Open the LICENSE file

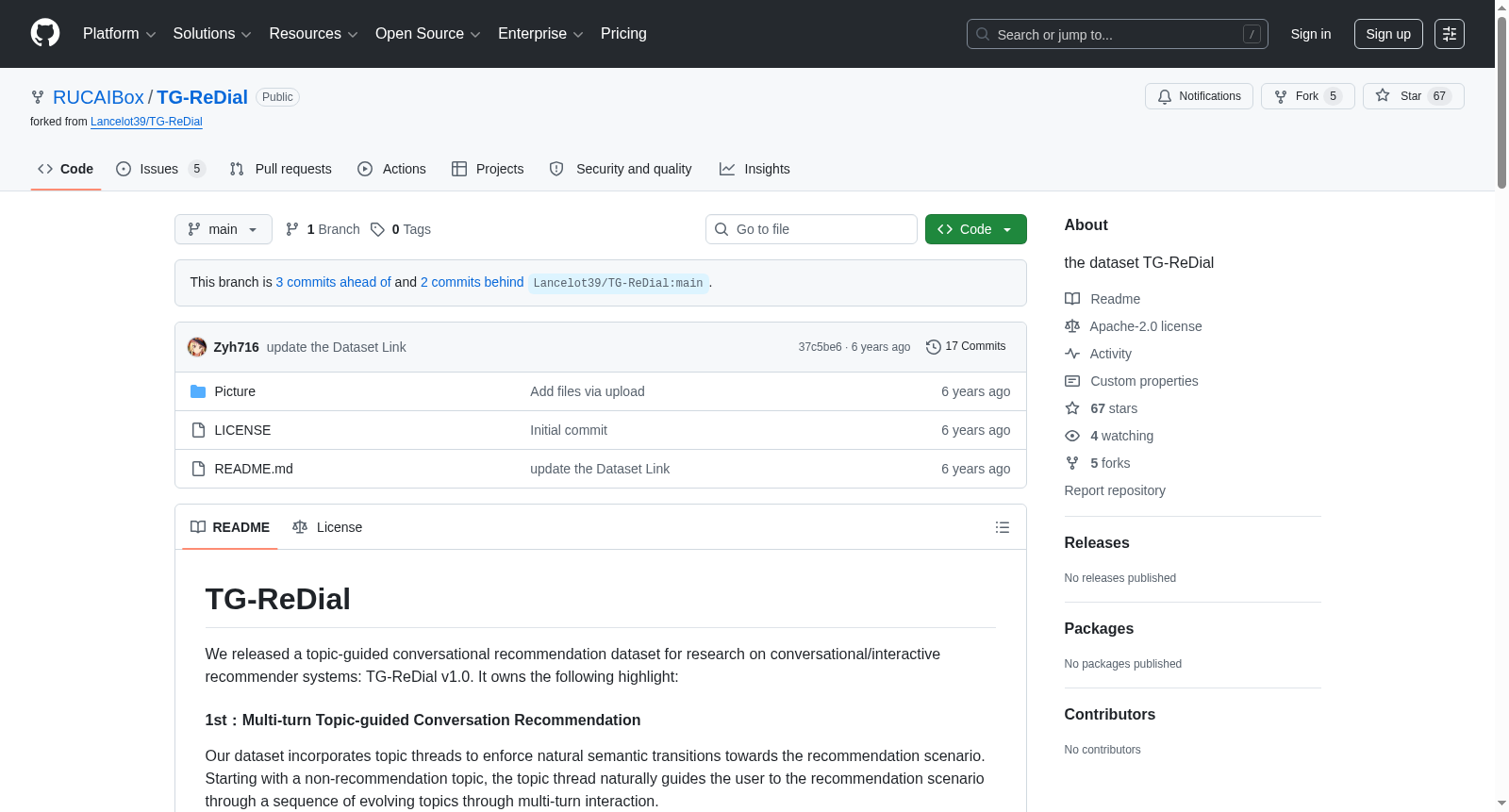click(x=242, y=430)
